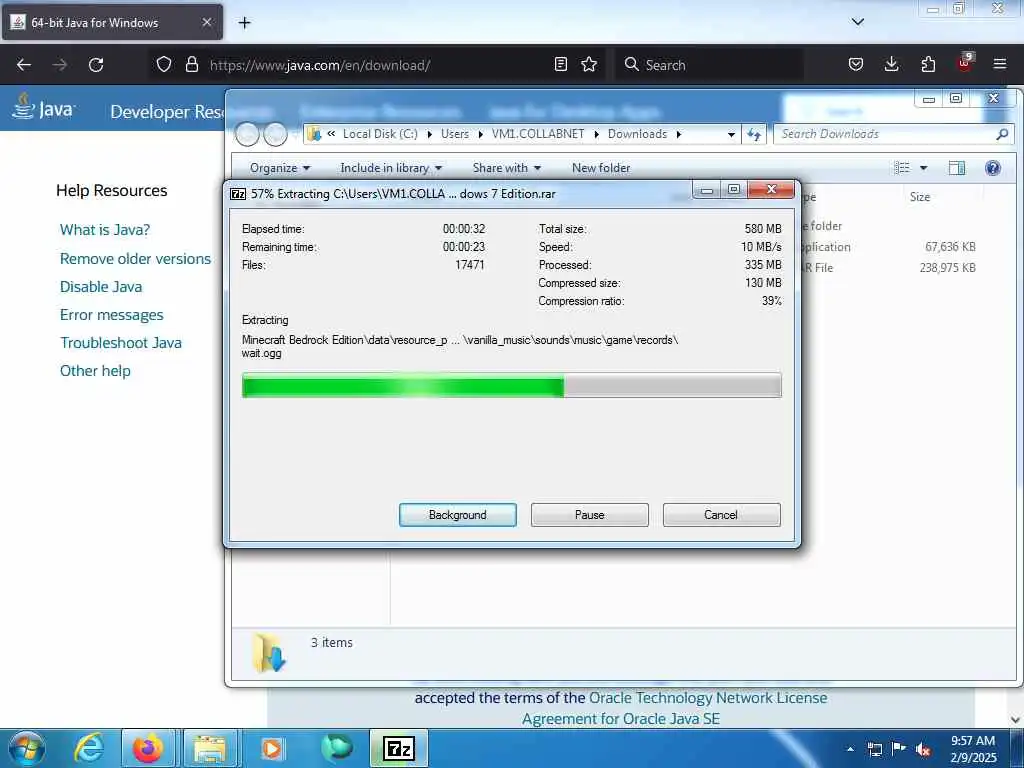Click the site padlock icon
Image resolution: width=1024 pixels, height=768 pixels.
191,64
